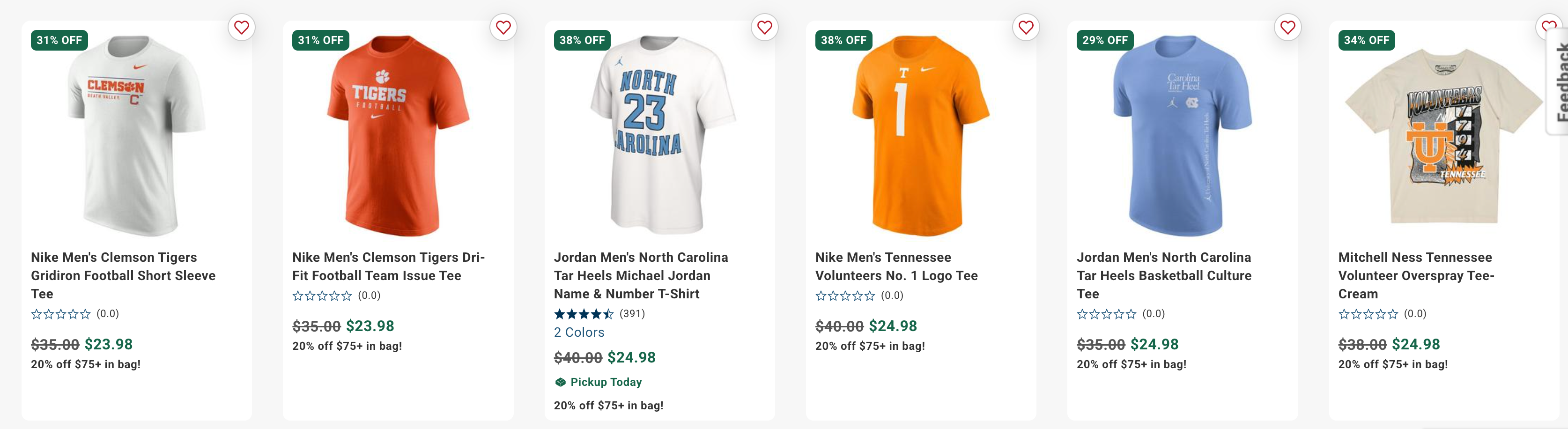Open Nike Men's Clemson Tigers Gridiron Tee title
The image size is (1568, 429).
click(x=123, y=275)
